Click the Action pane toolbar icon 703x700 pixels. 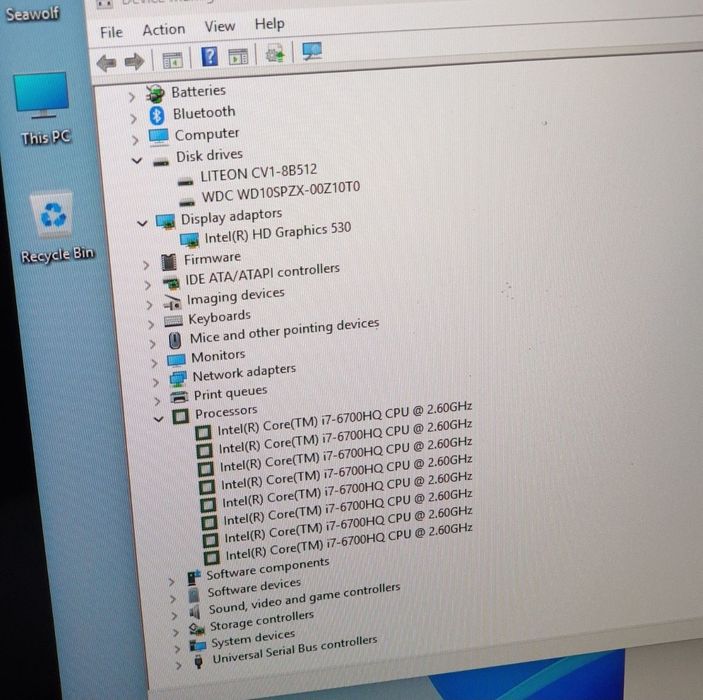[238, 57]
